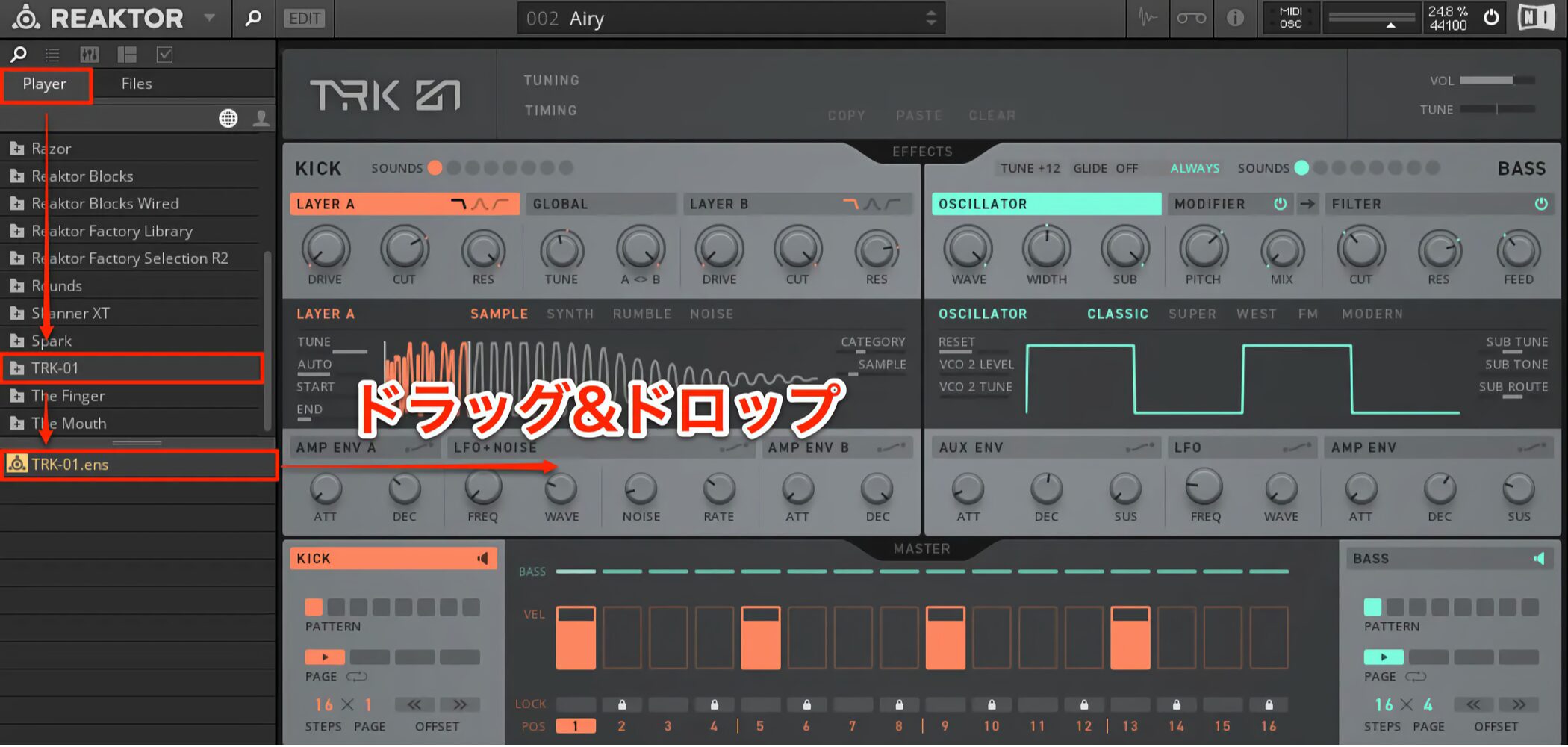Viewport: 1568px width, 747px height.
Task: Mute the KICK track speaker icon
Action: (x=483, y=559)
